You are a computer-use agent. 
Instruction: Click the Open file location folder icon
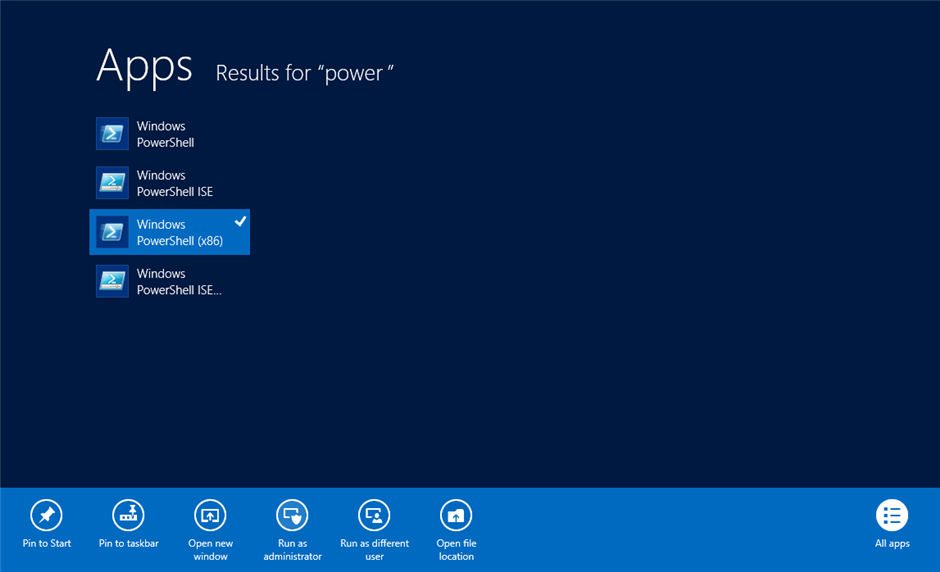coord(456,515)
